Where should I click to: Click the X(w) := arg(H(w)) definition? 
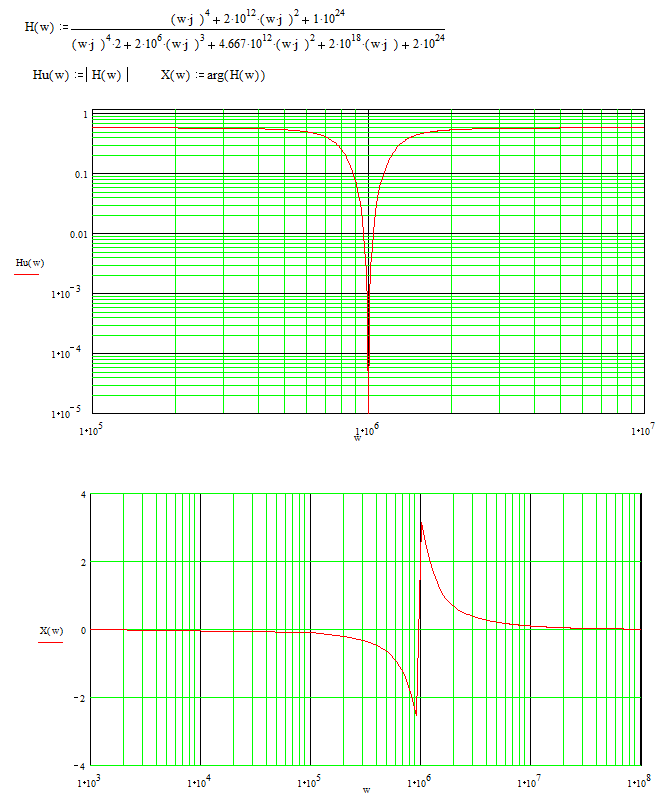(213, 78)
